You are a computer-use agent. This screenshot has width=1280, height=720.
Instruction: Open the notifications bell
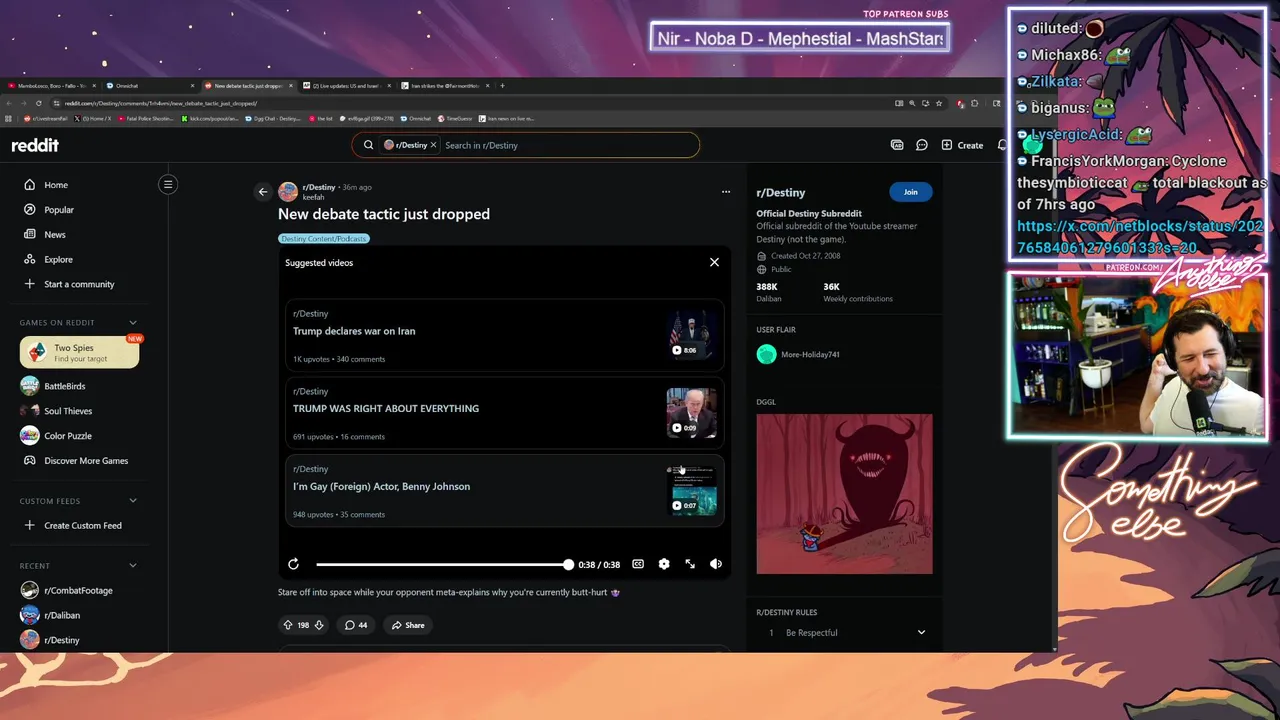coord(1003,145)
